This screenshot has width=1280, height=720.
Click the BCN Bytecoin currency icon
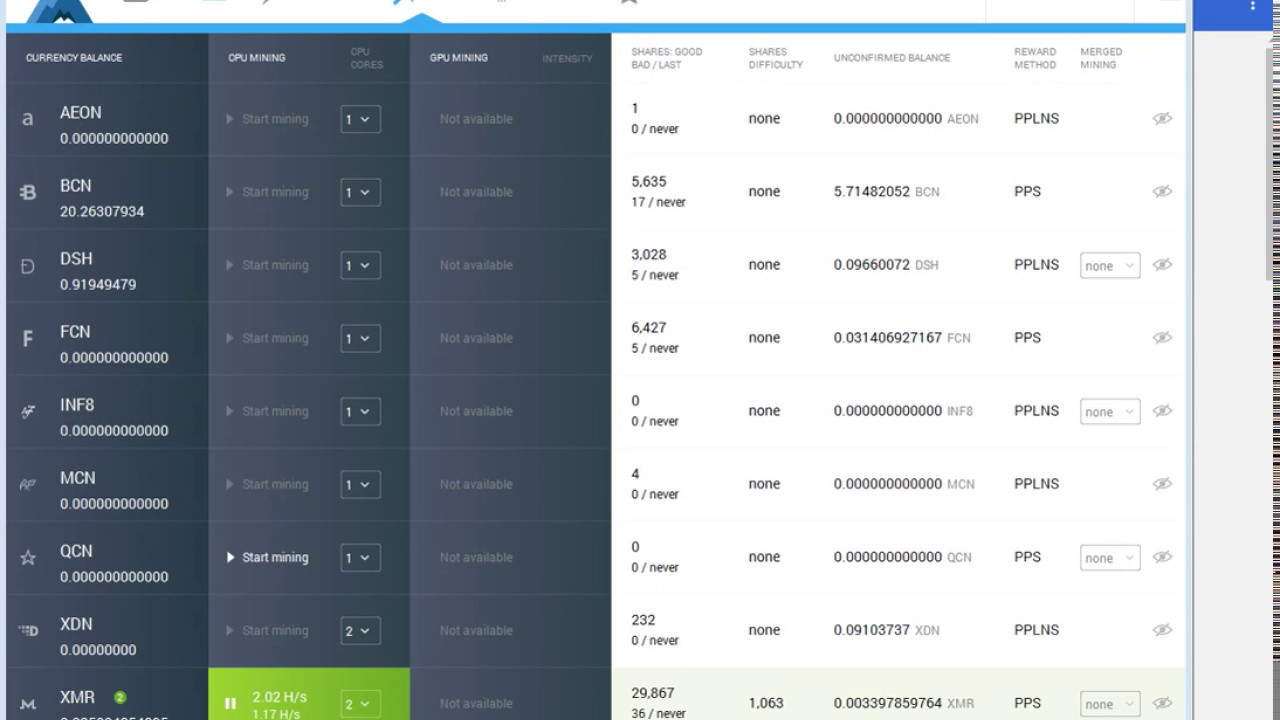coord(28,192)
